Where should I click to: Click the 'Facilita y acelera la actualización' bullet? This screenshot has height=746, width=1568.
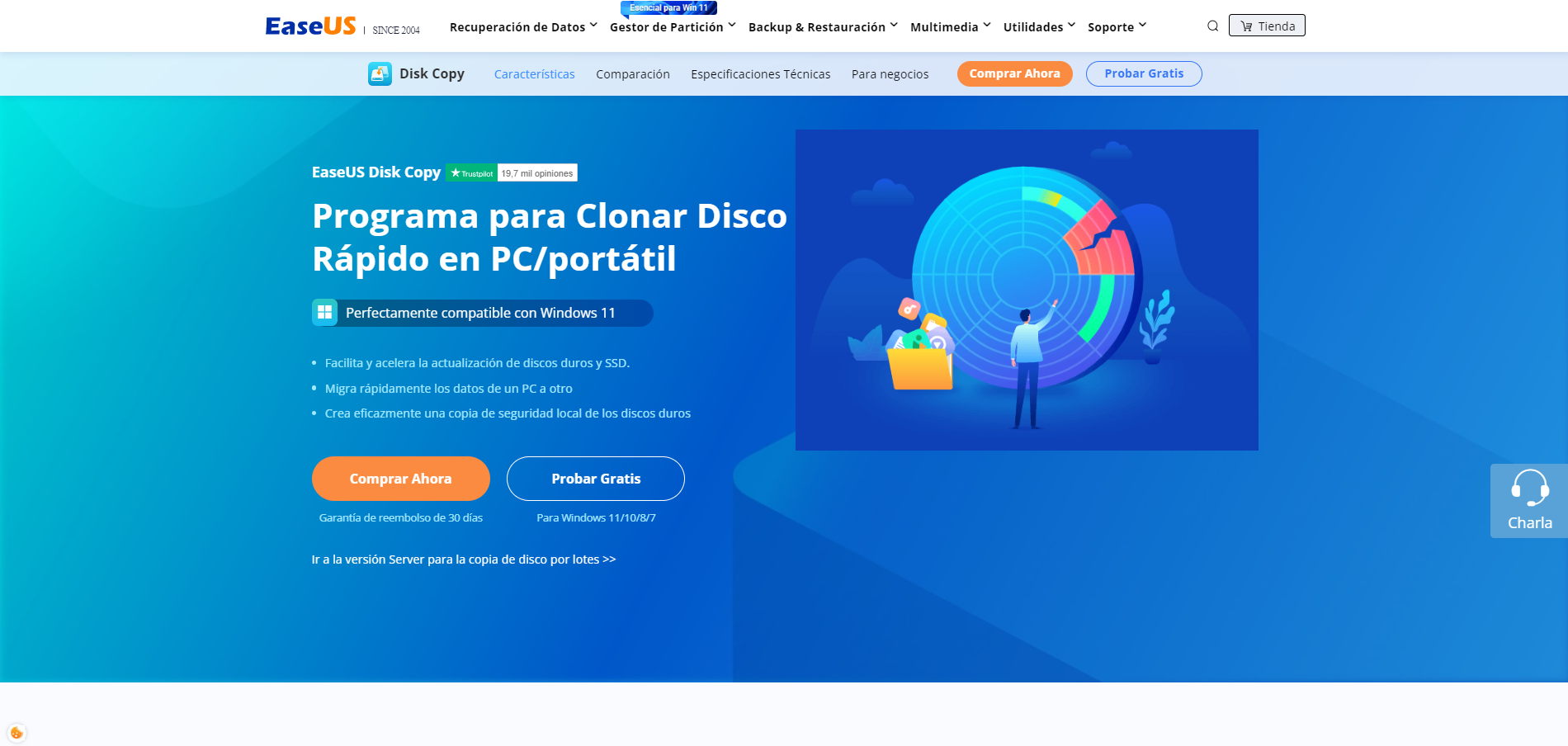click(477, 363)
